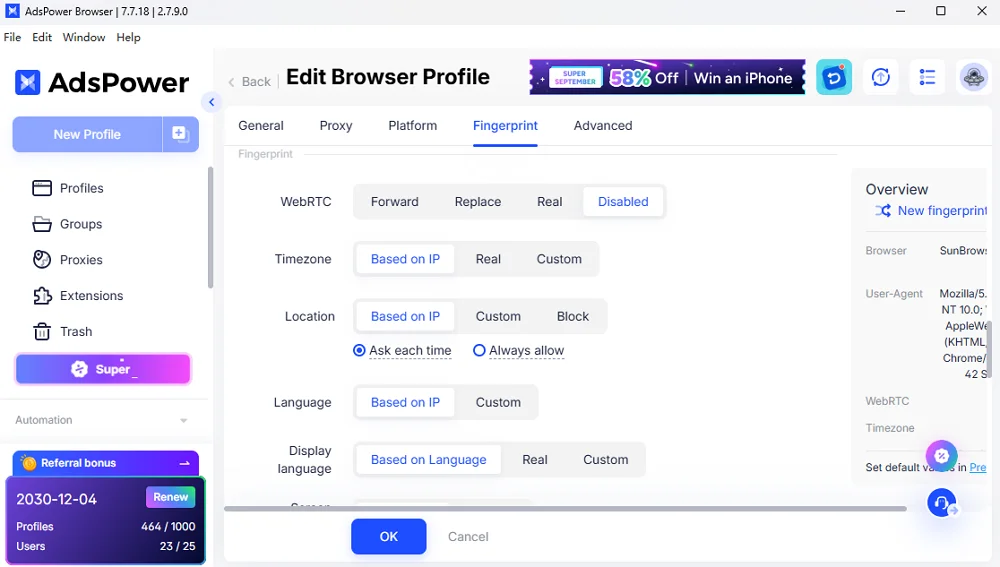Open the user avatar account menu
1000x567 pixels.
pos(973,78)
